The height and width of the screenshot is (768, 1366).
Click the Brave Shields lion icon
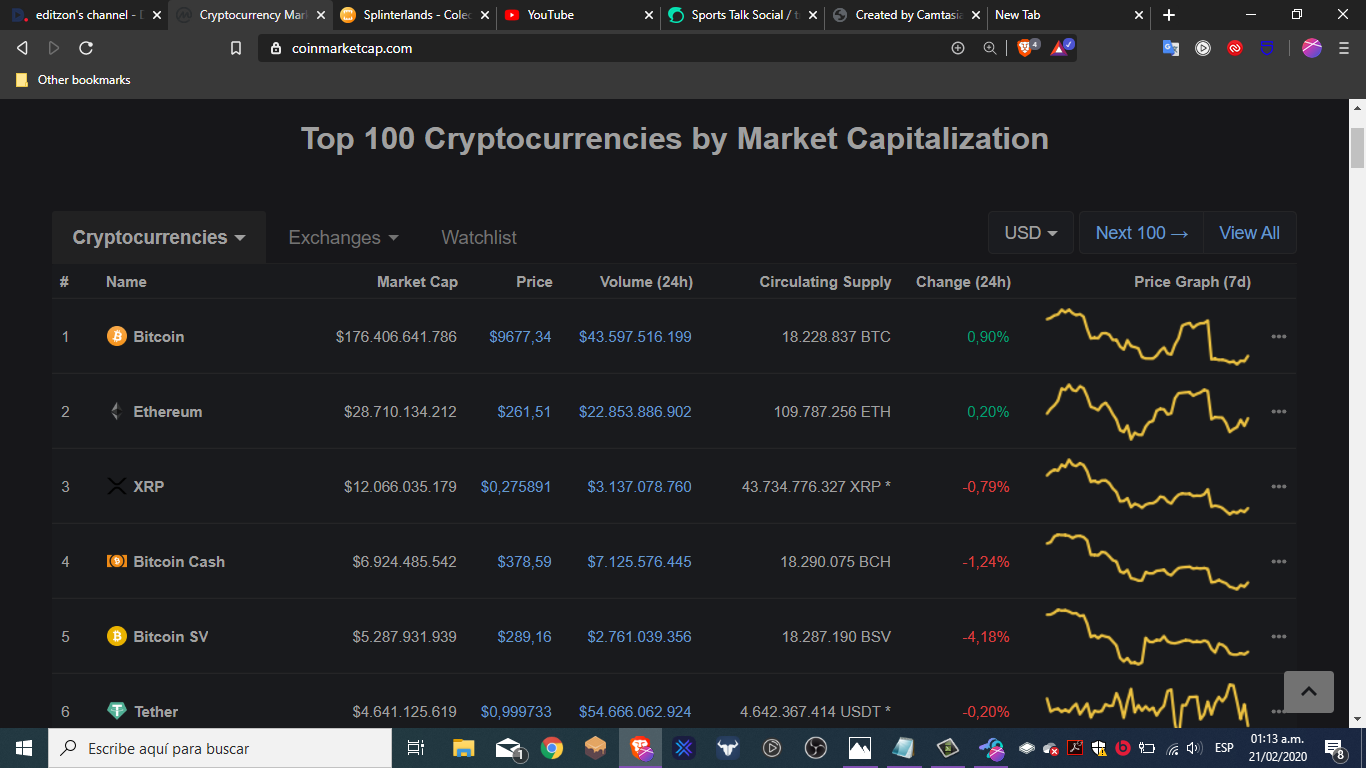coord(1025,48)
